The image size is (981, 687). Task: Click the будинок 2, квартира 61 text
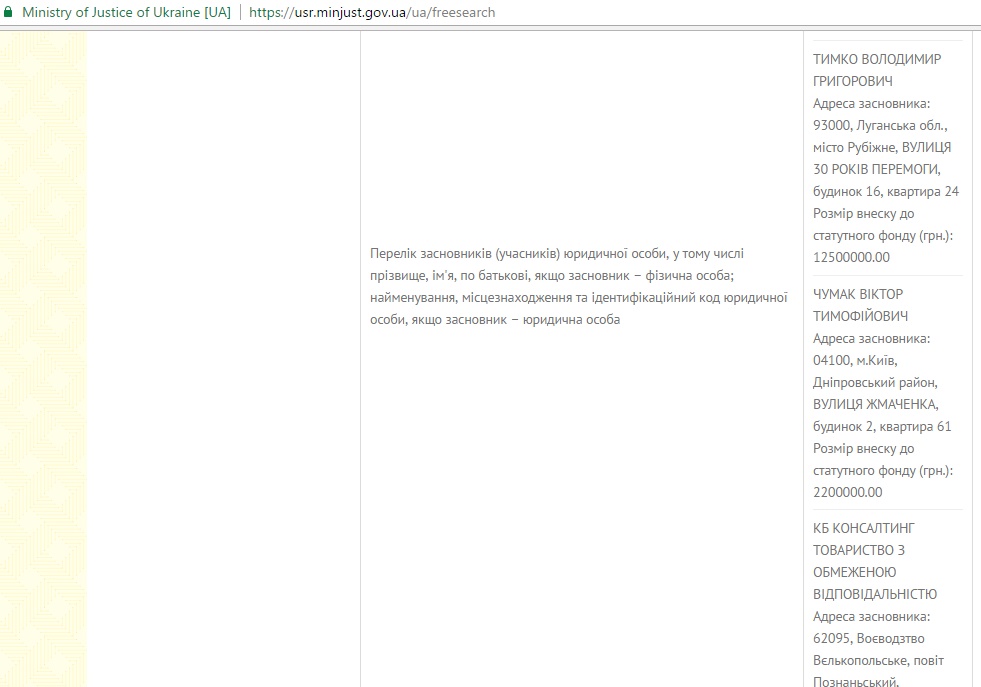pos(882,426)
